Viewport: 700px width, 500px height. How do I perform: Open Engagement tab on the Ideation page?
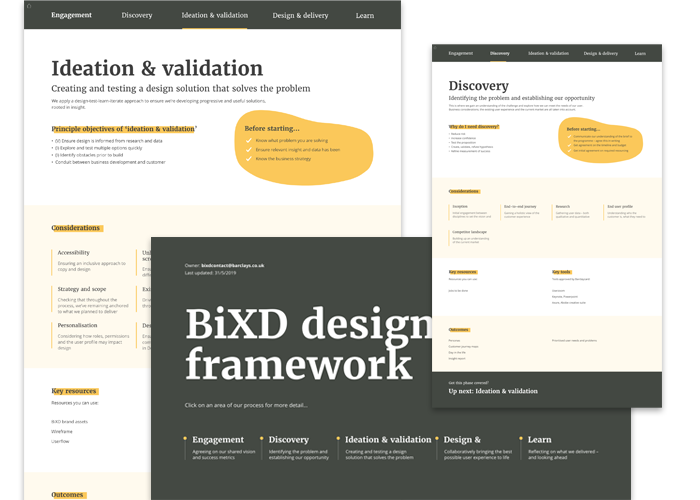(71, 15)
